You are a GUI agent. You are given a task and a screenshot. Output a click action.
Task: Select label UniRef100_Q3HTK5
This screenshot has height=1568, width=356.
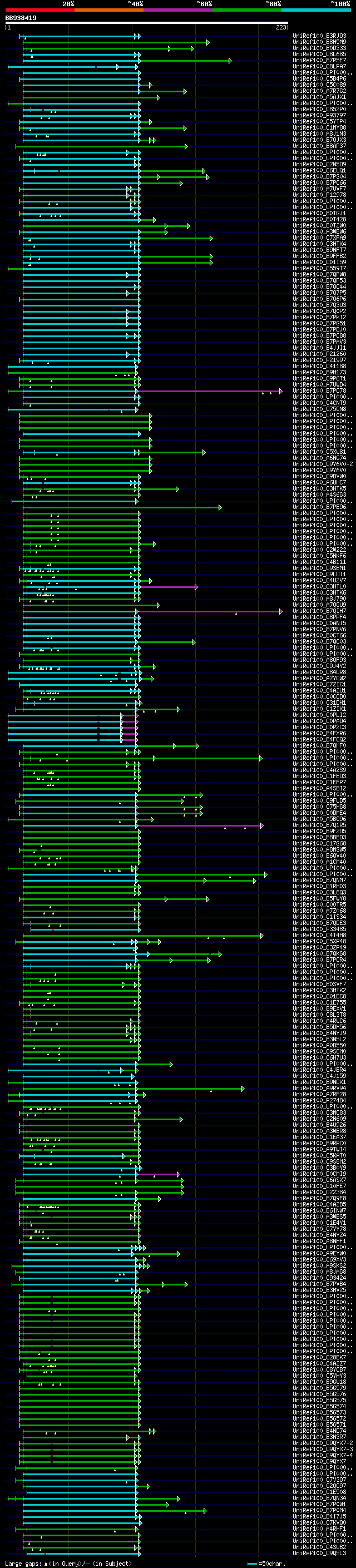click(319, 489)
